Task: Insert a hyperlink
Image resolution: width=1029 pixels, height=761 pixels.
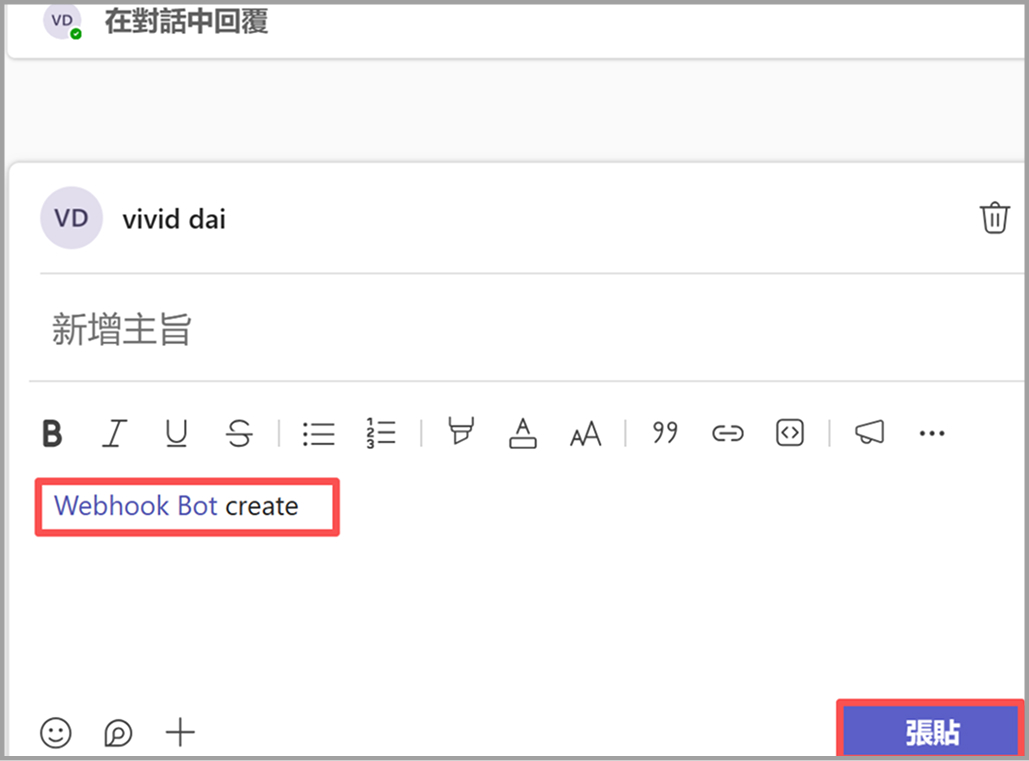Action: click(x=727, y=433)
